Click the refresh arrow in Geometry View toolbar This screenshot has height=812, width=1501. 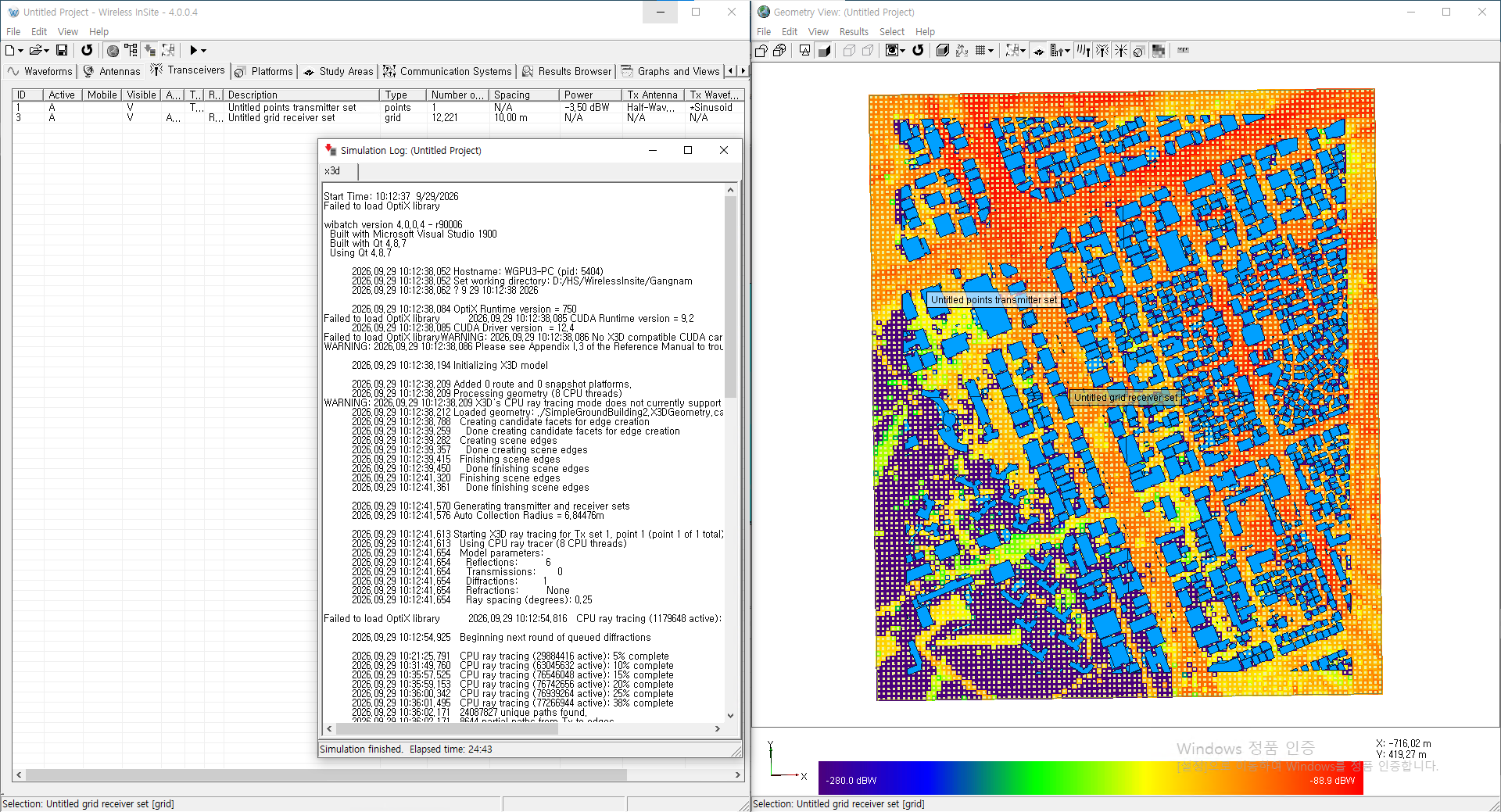tap(919, 50)
